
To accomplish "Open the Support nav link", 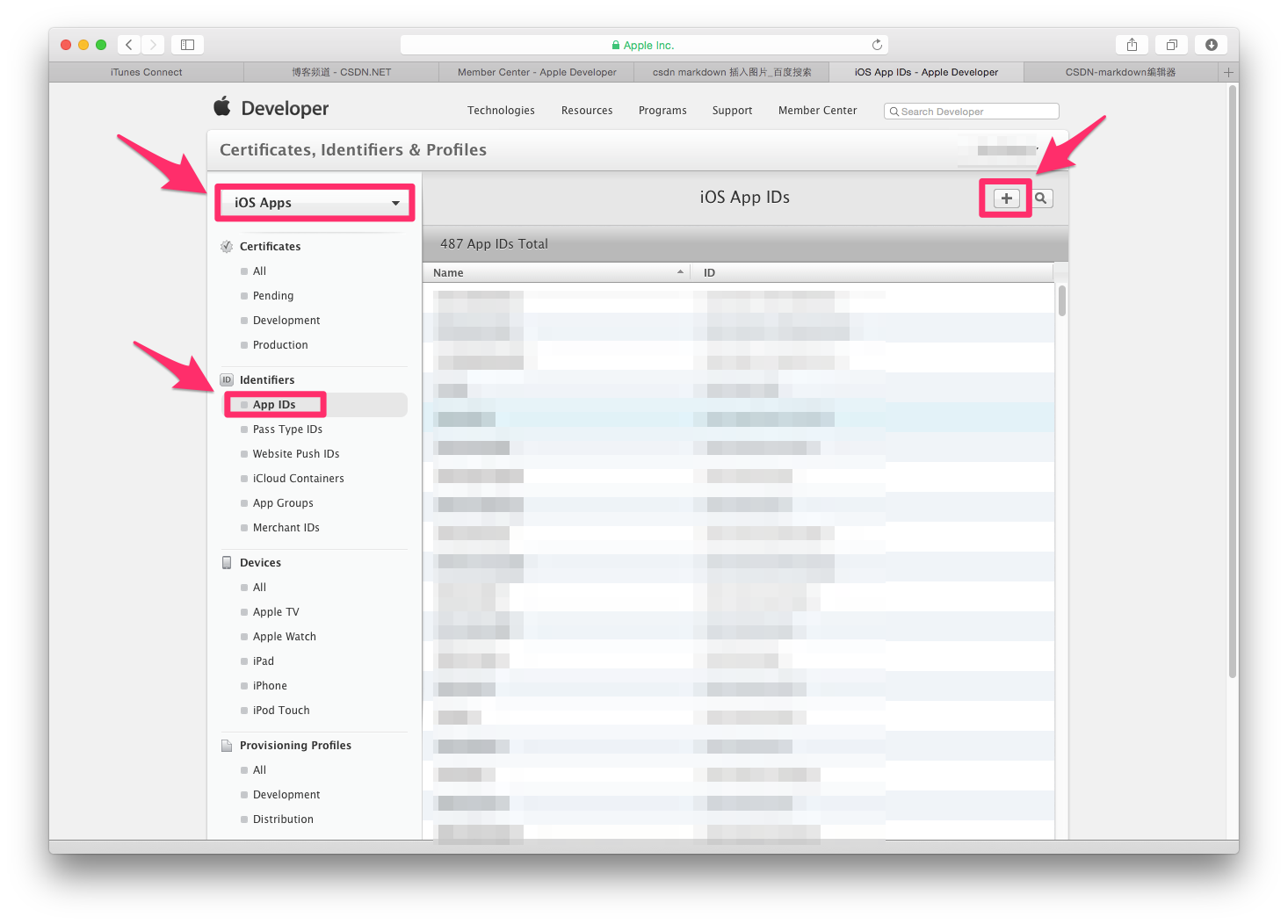I will tap(732, 111).
